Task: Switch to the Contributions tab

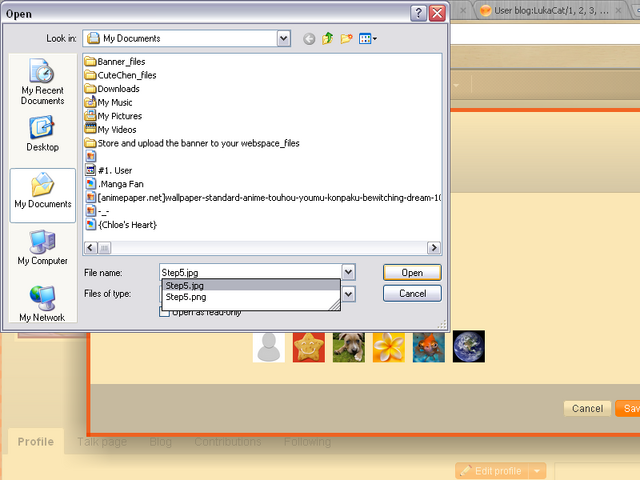Action: [228, 442]
